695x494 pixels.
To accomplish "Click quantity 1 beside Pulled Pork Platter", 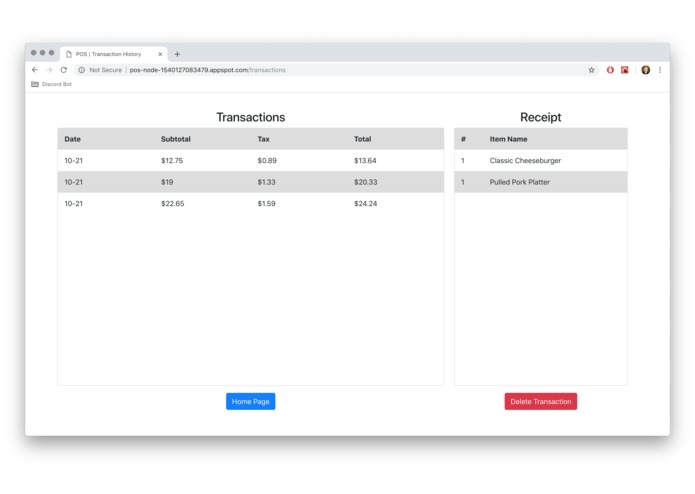I will click(463, 182).
